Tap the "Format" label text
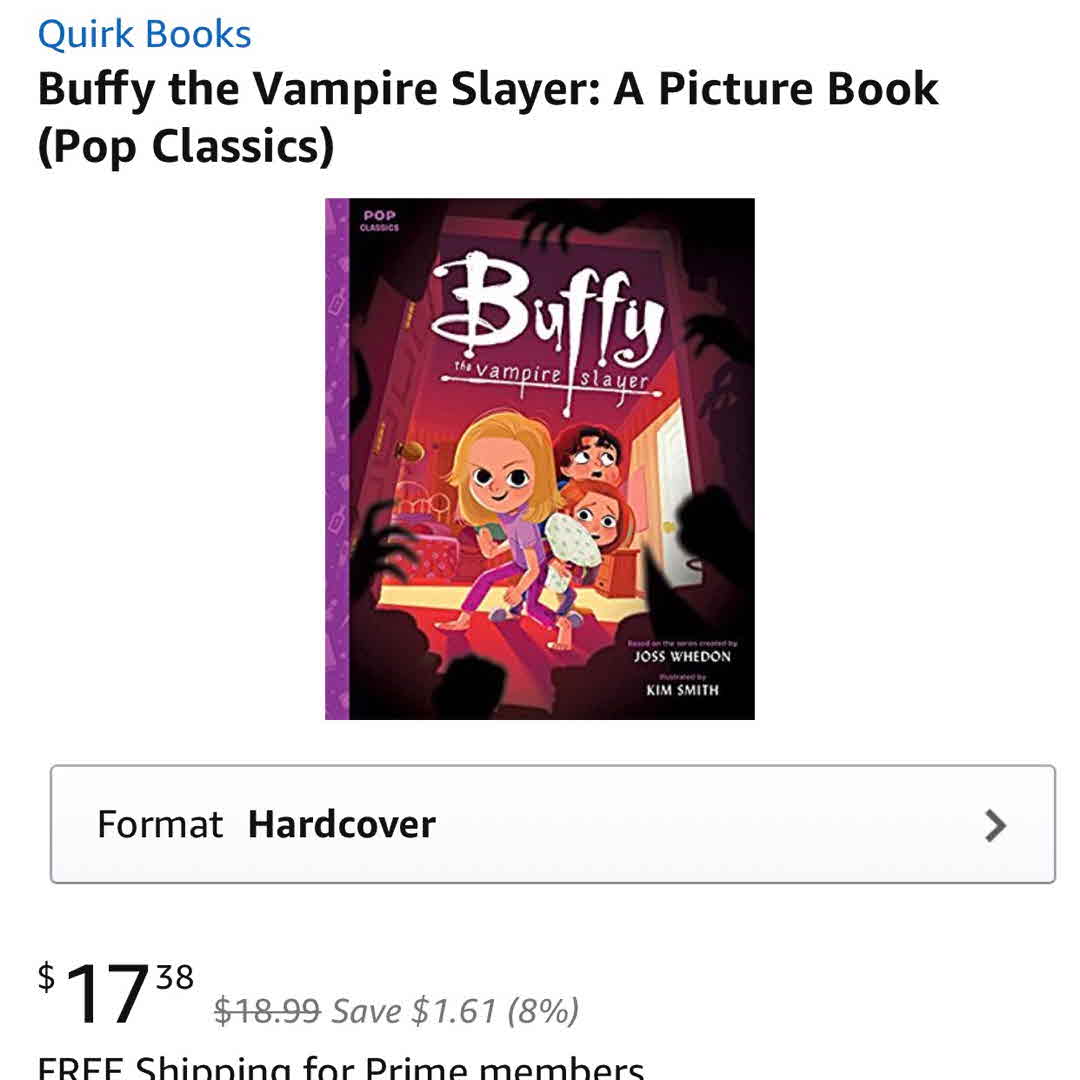Image resolution: width=1080 pixels, height=1080 pixels. tap(160, 825)
